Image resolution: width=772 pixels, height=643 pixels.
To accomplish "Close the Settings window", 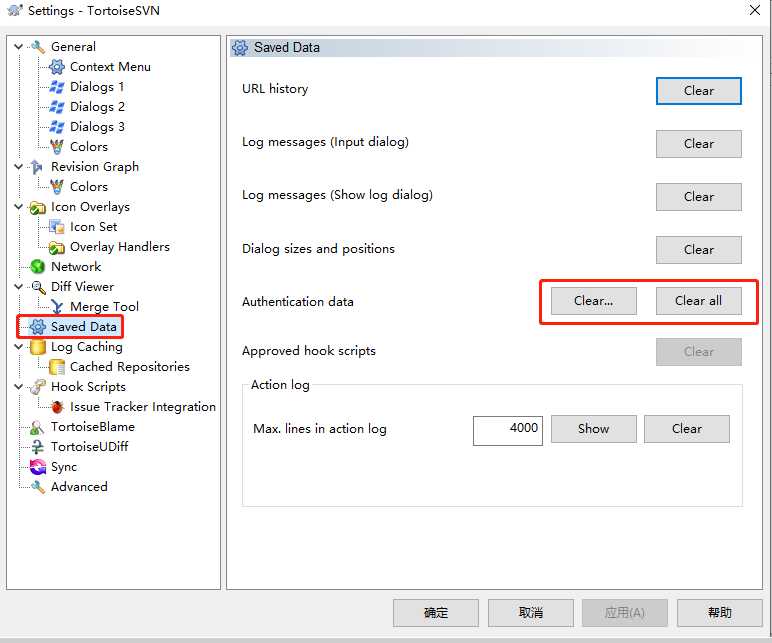I will [x=755, y=10].
